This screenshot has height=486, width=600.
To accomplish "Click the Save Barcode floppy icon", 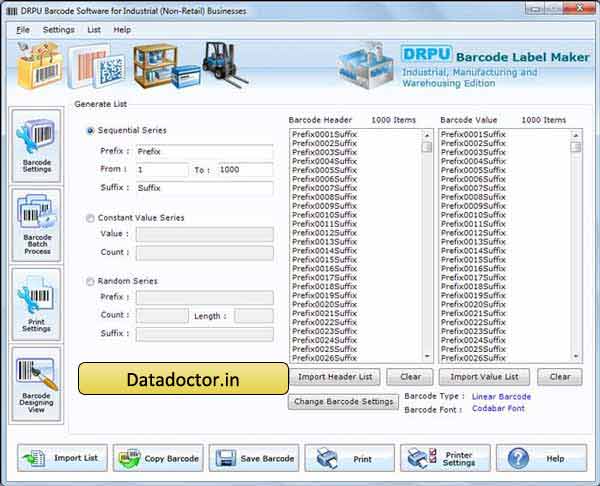I will (226, 458).
